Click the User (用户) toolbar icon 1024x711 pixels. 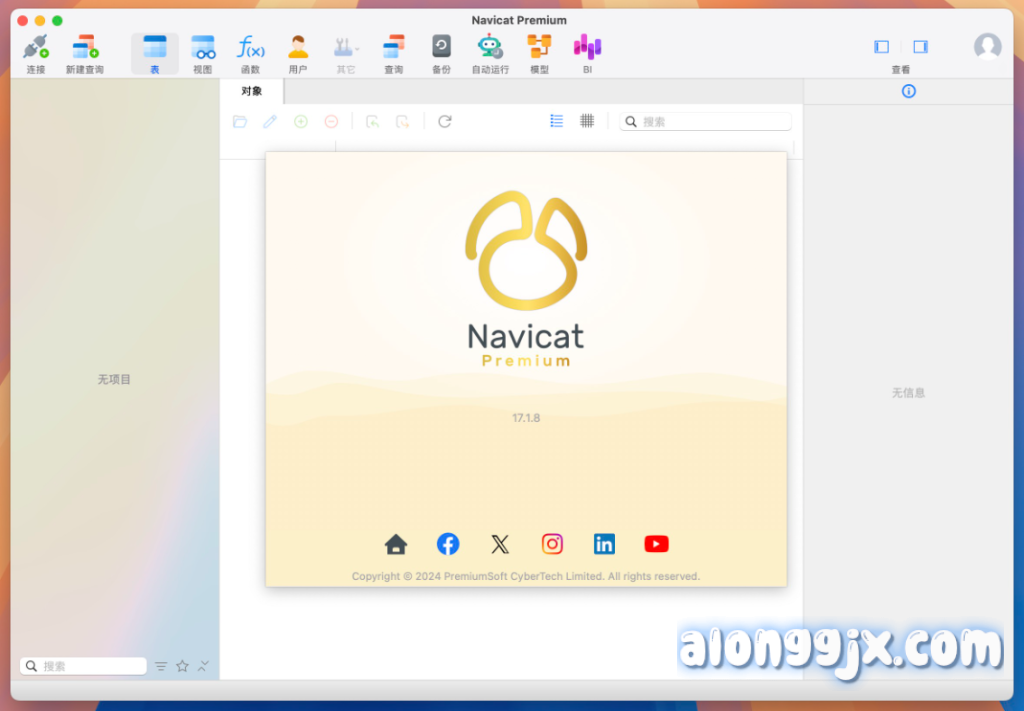[298, 51]
